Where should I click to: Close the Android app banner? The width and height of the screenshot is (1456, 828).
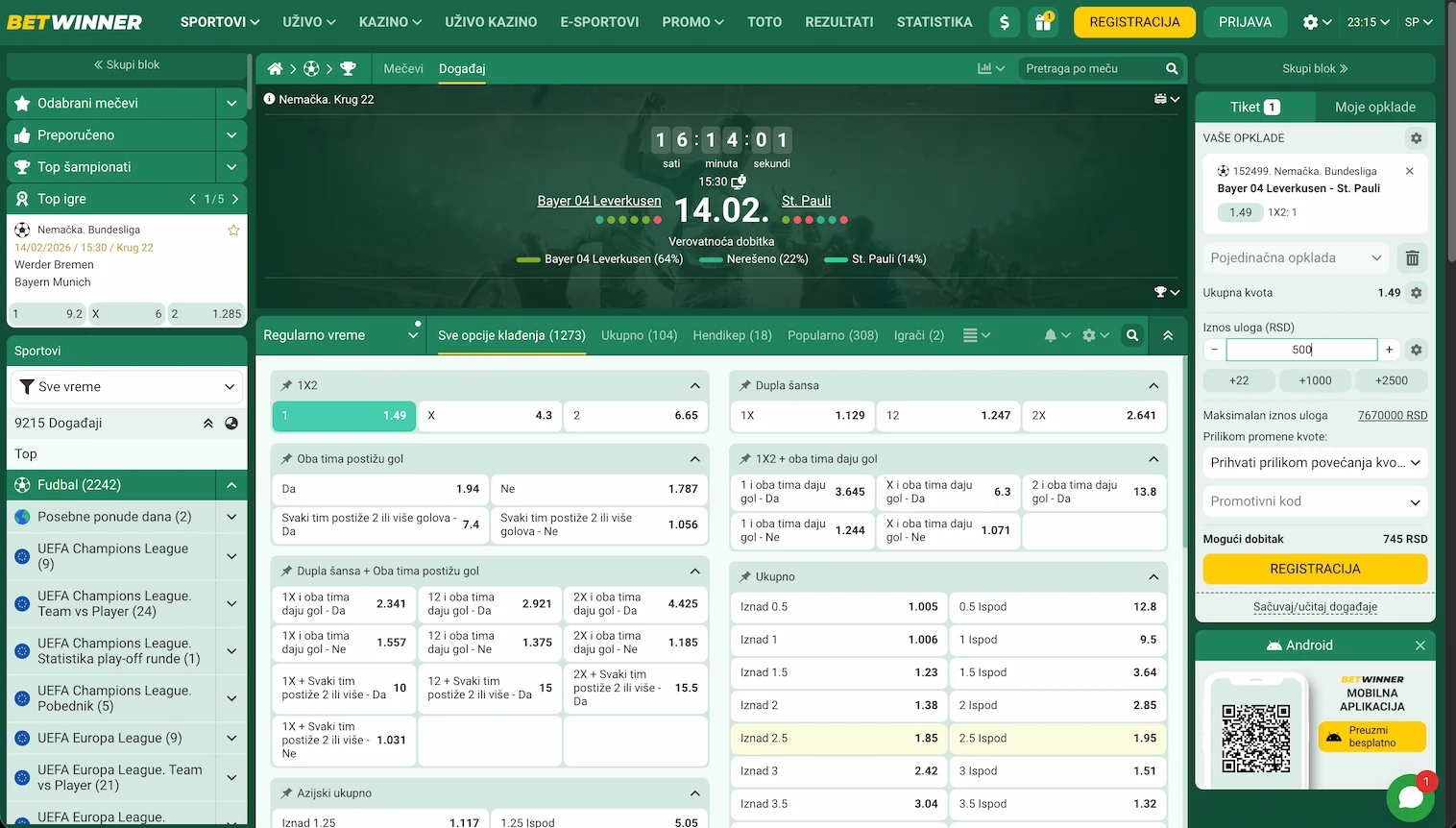(x=1420, y=645)
